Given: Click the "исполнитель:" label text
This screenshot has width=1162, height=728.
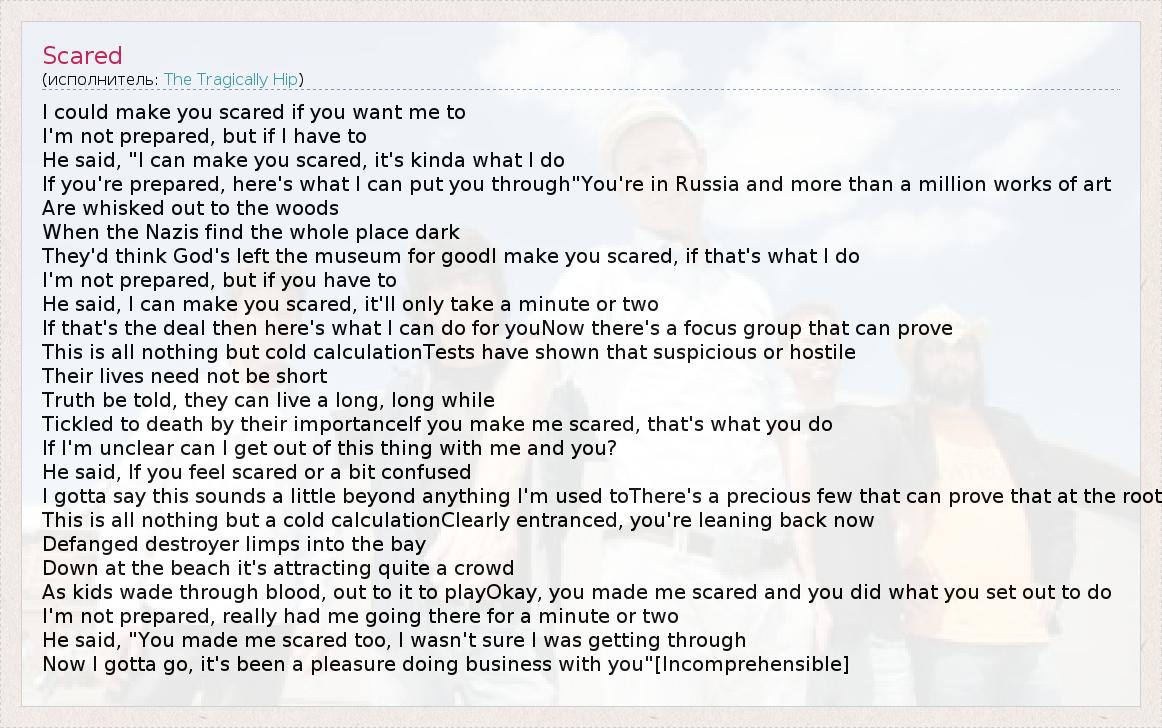Looking at the screenshot, I should 102,79.
